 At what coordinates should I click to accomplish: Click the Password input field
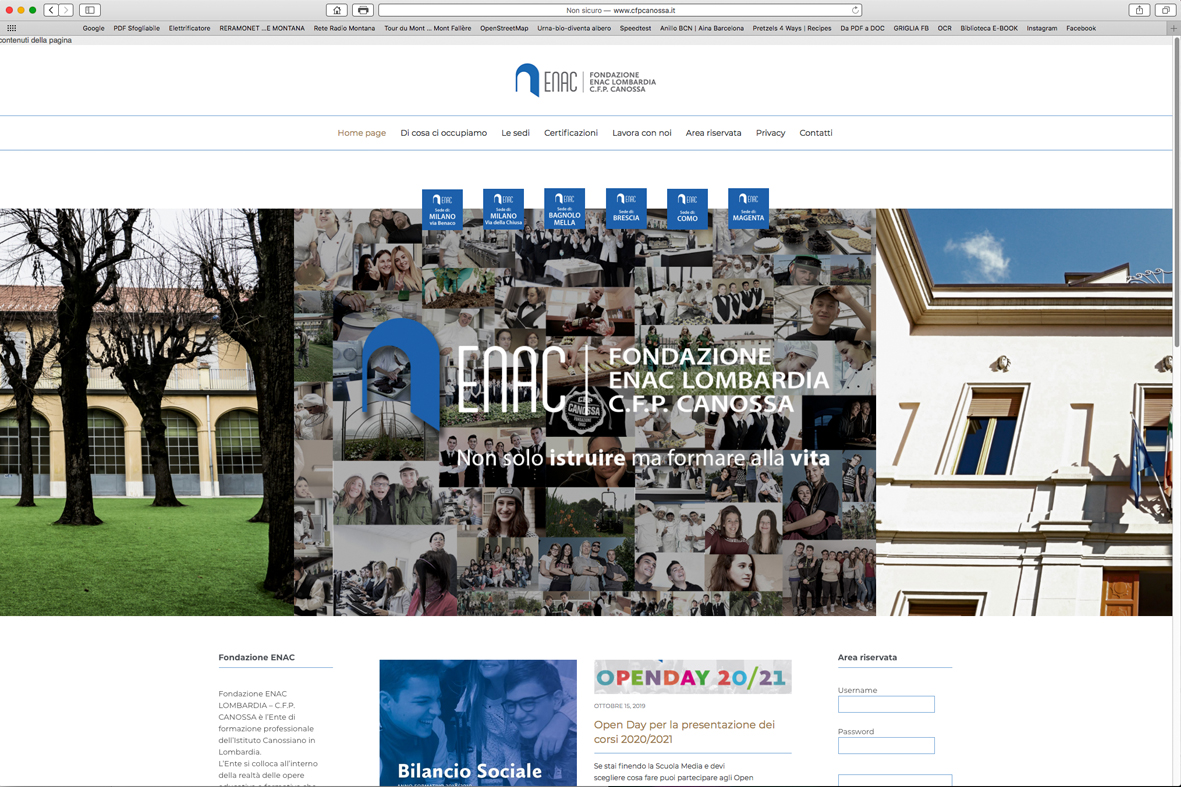coord(886,746)
